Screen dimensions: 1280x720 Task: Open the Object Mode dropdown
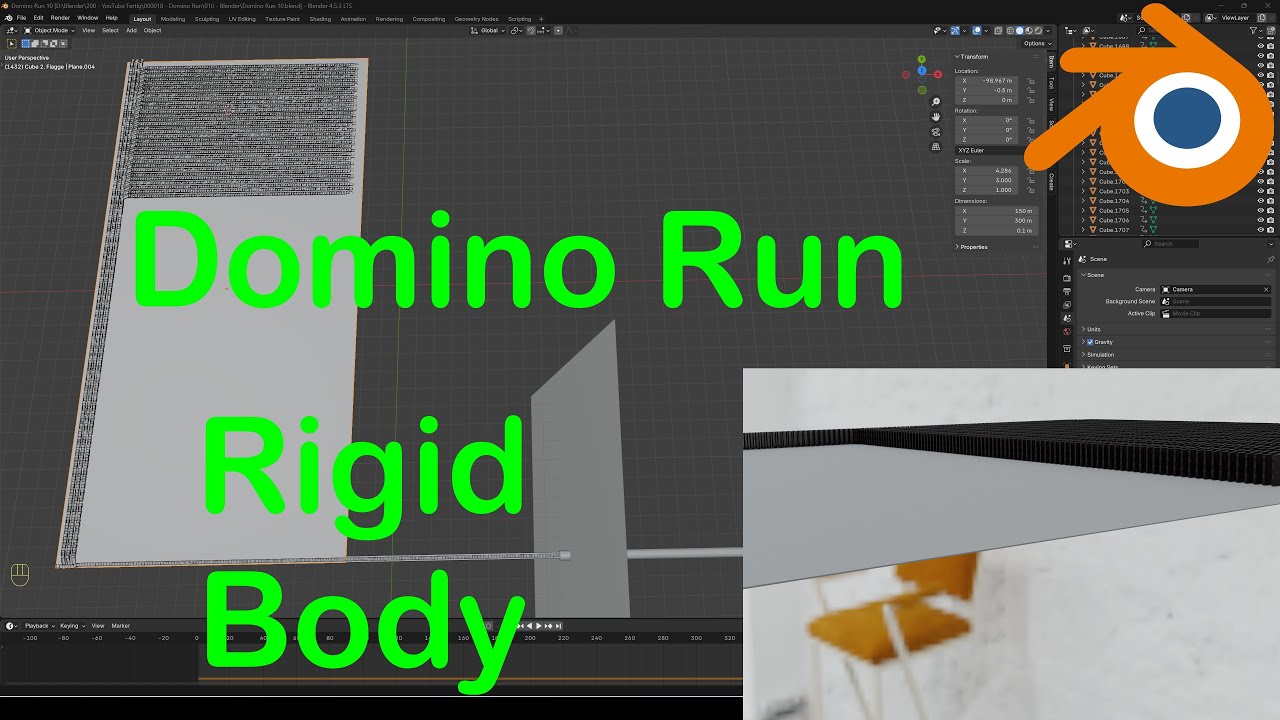coord(50,31)
